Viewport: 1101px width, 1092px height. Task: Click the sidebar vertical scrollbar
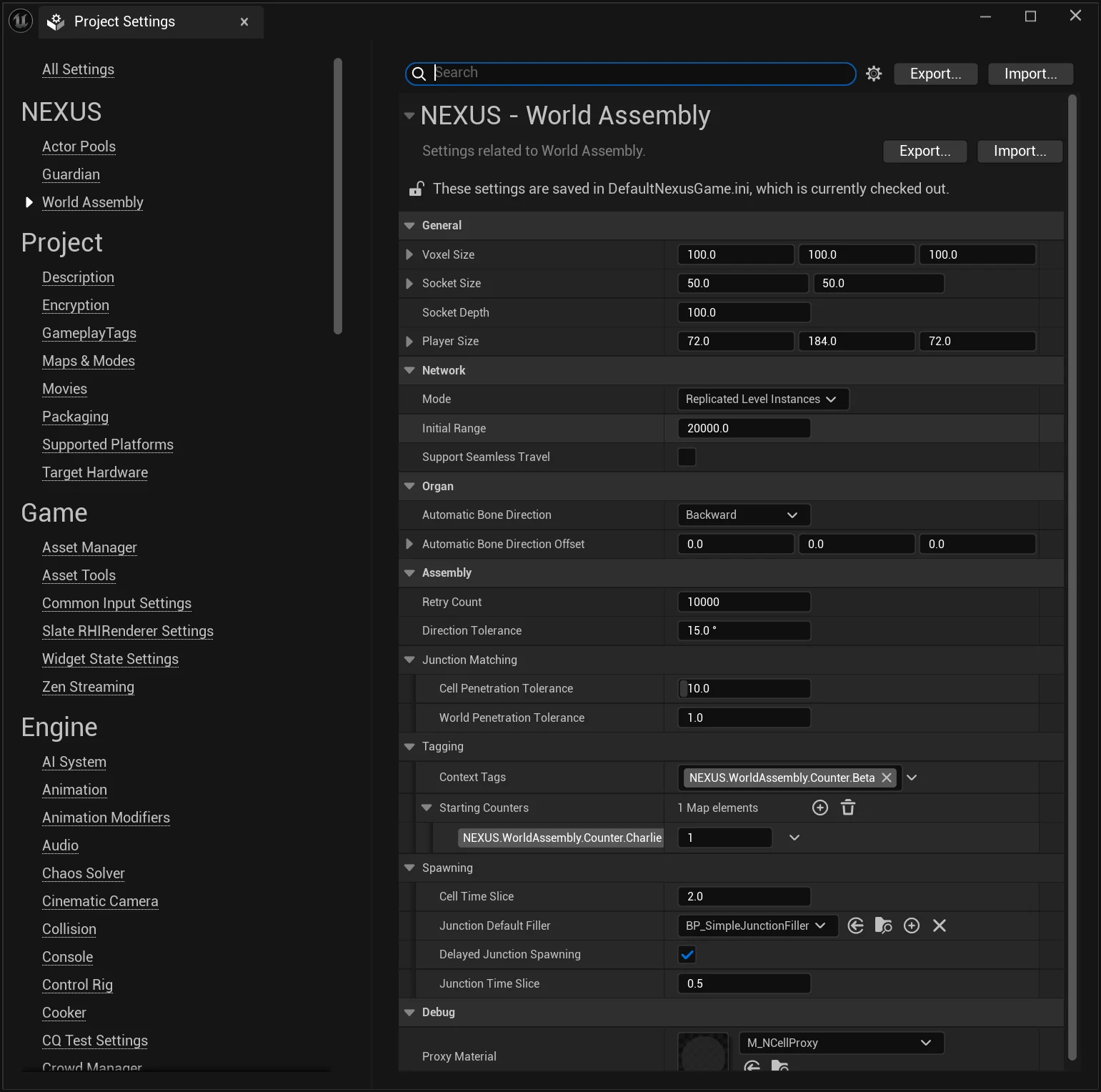pyautogui.click(x=338, y=196)
